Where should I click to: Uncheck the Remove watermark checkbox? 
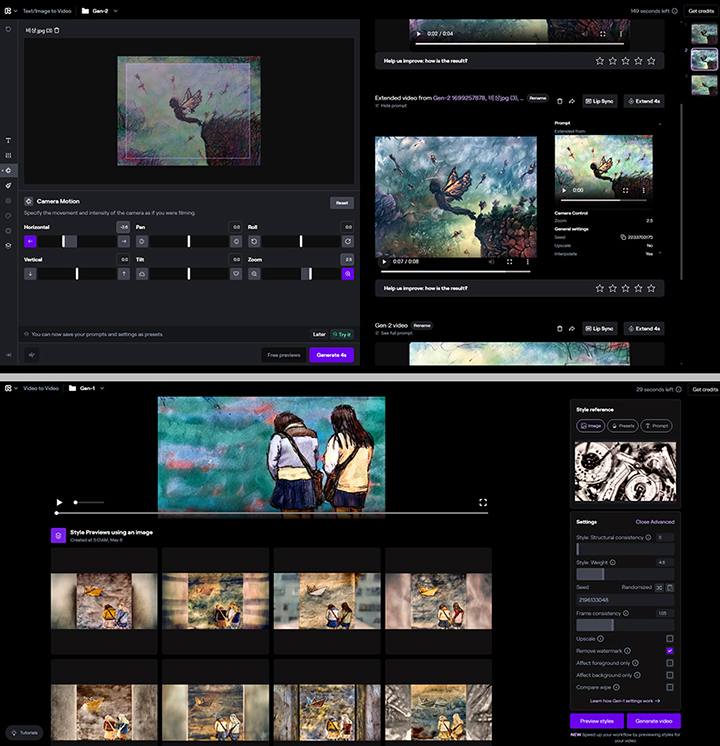pyautogui.click(x=670, y=651)
